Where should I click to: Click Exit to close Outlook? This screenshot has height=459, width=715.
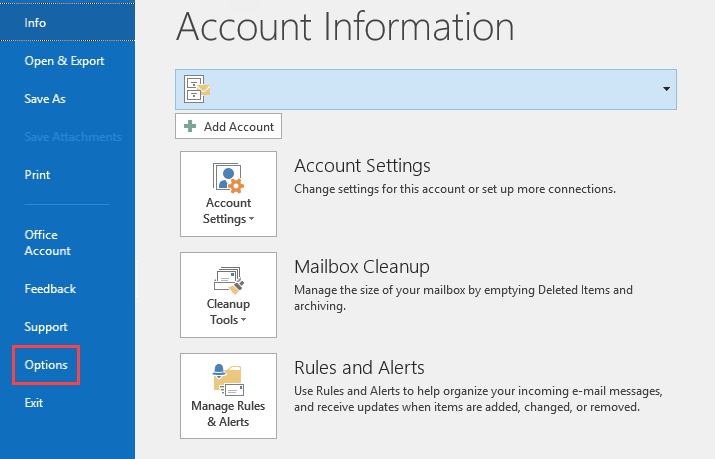[34, 403]
